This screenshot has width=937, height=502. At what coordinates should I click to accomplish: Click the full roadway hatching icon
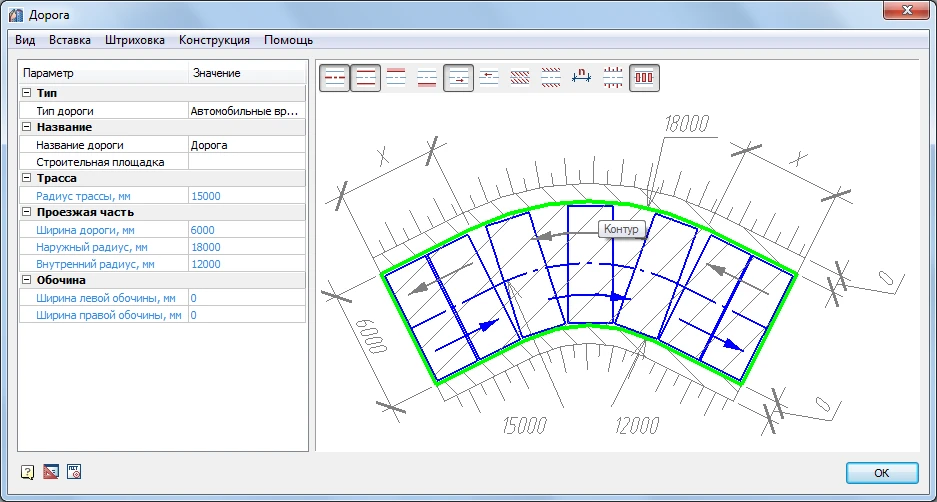click(x=520, y=78)
